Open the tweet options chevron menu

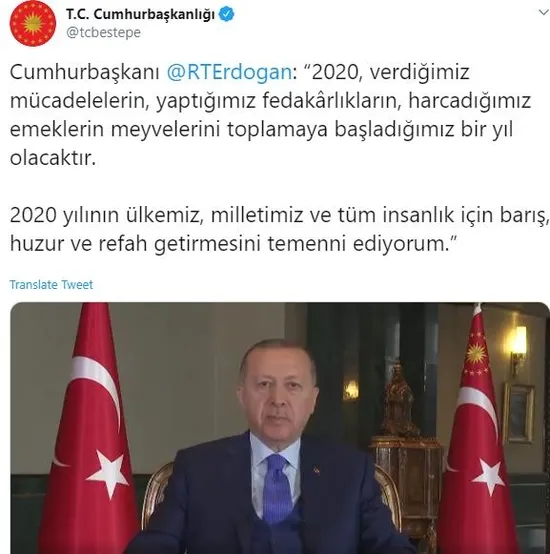pyautogui.click(x=544, y=13)
